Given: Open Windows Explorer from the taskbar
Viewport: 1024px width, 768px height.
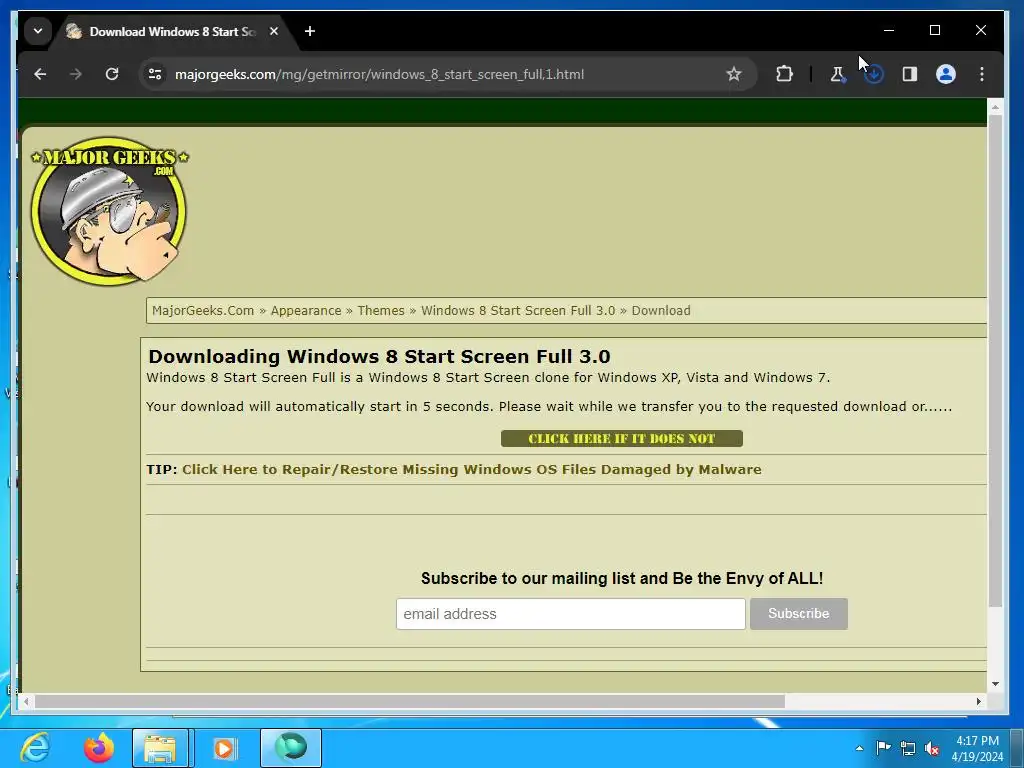Looking at the screenshot, I should click(x=160, y=748).
